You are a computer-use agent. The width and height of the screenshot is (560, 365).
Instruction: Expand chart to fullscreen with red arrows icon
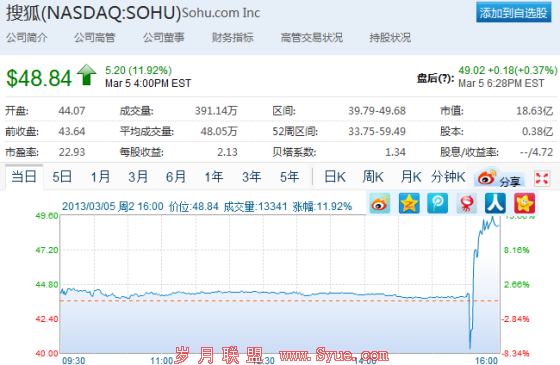click(x=542, y=178)
